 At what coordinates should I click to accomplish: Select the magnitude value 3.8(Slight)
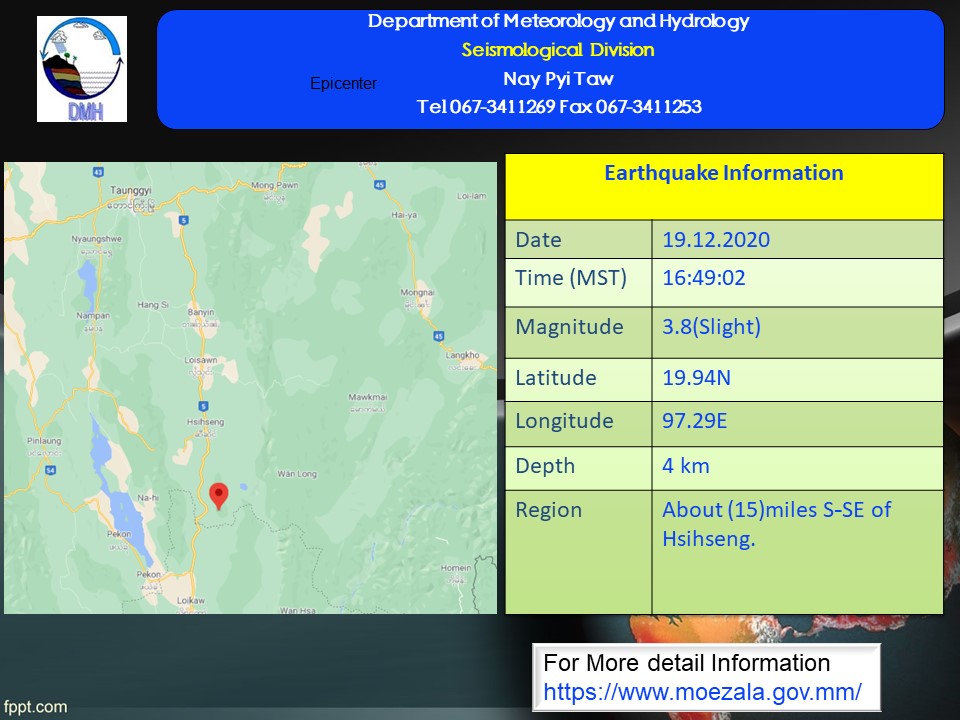pyautogui.click(x=711, y=327)
